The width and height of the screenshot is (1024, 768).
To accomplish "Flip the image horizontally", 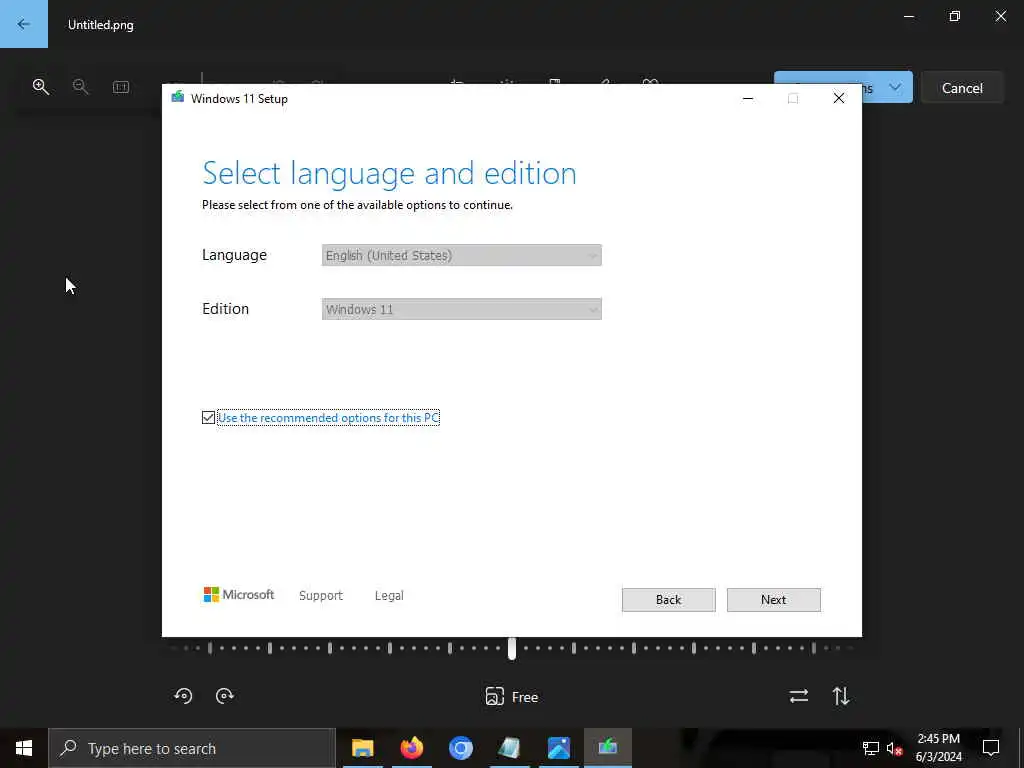I will tap(799, 696).
